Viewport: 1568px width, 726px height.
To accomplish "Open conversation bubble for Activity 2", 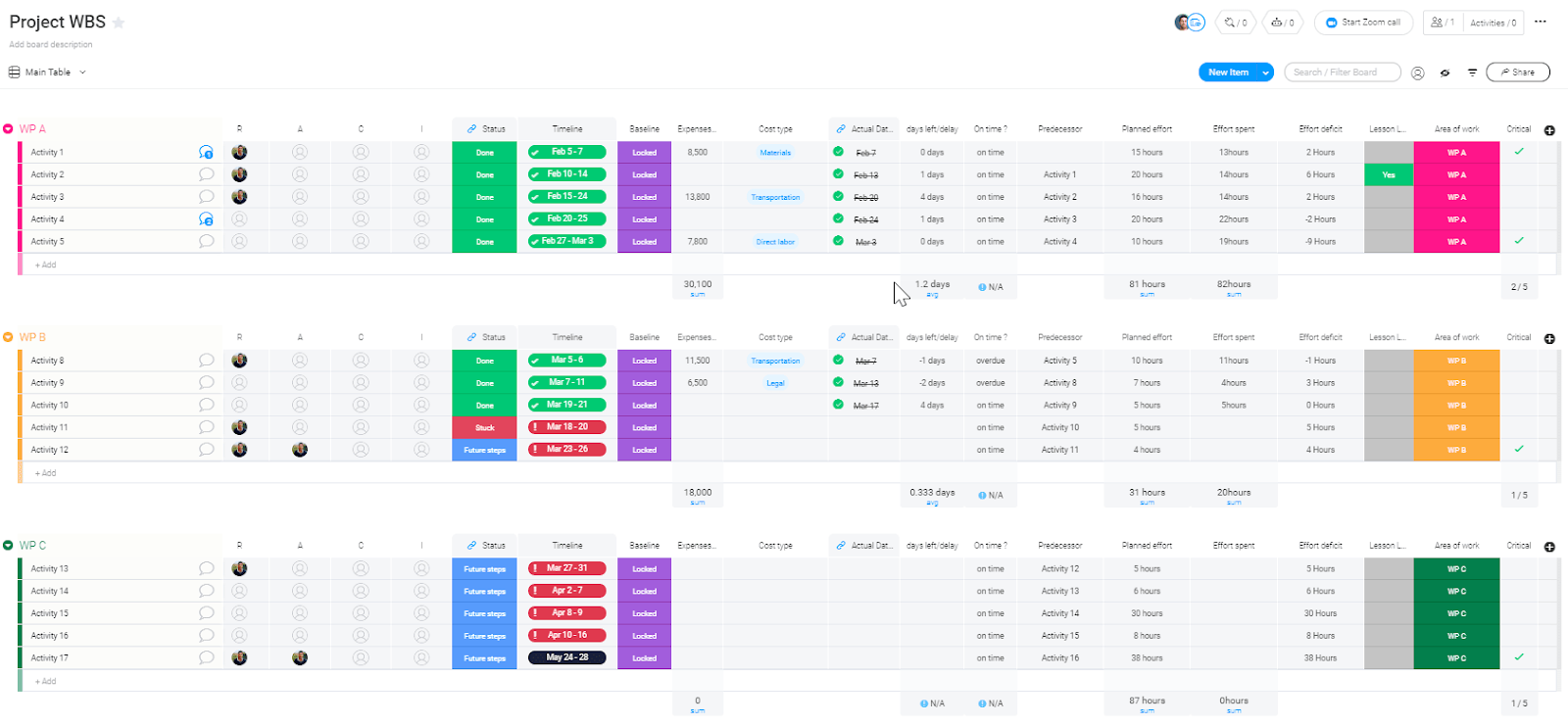I will coord(206,174).
